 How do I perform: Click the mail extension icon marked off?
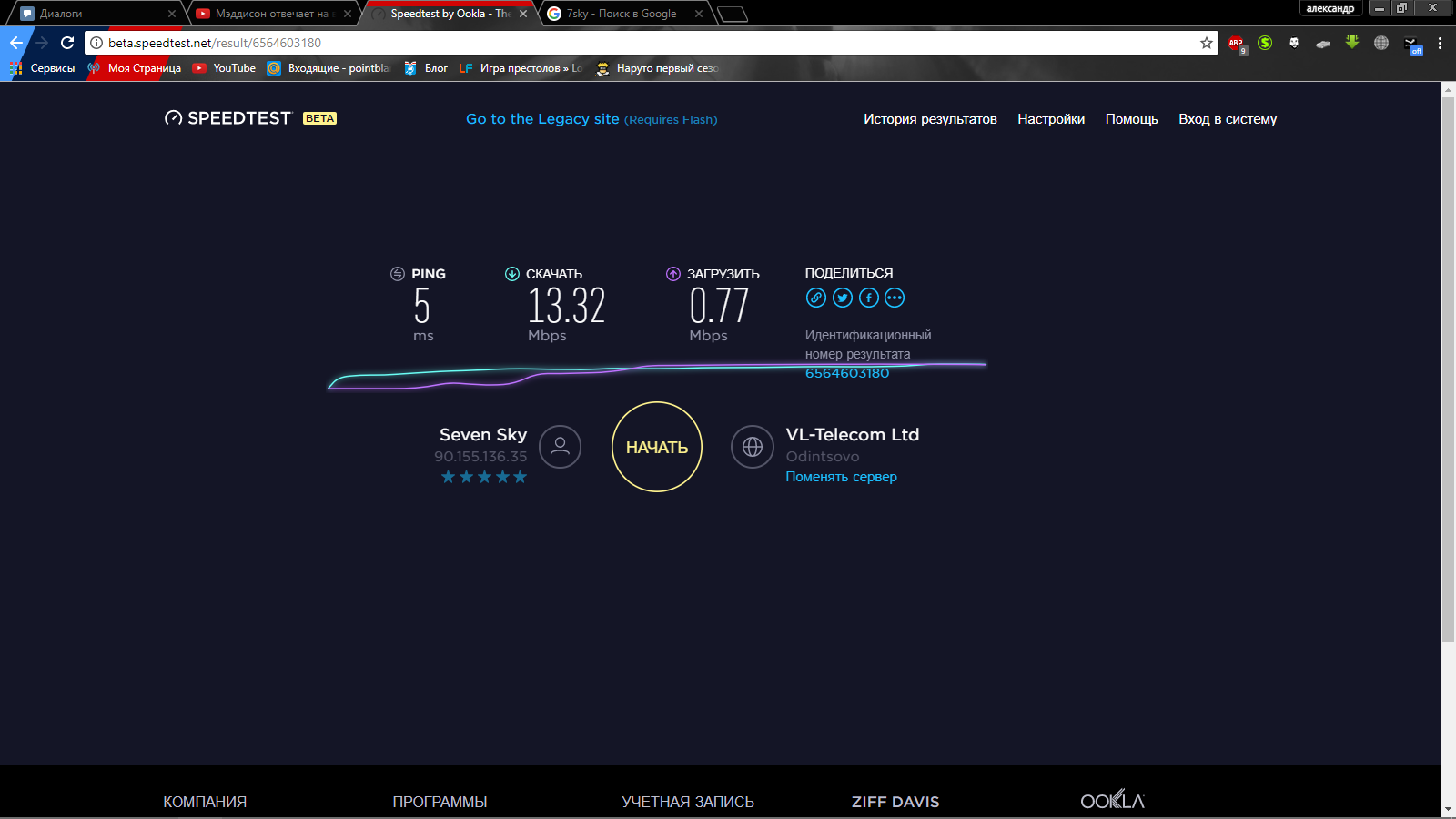pos(1411,45)
